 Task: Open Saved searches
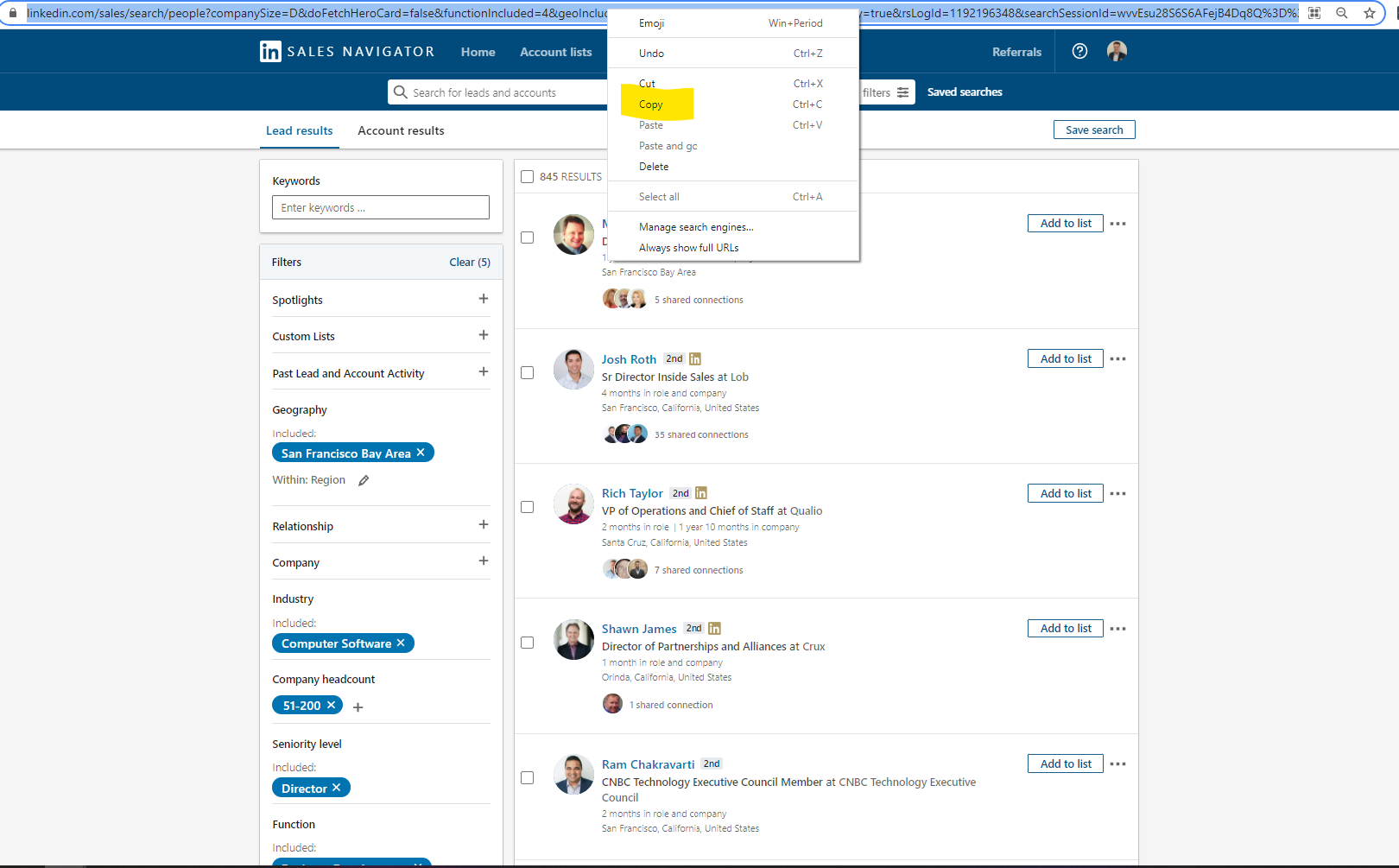click(x=965, y=92)
